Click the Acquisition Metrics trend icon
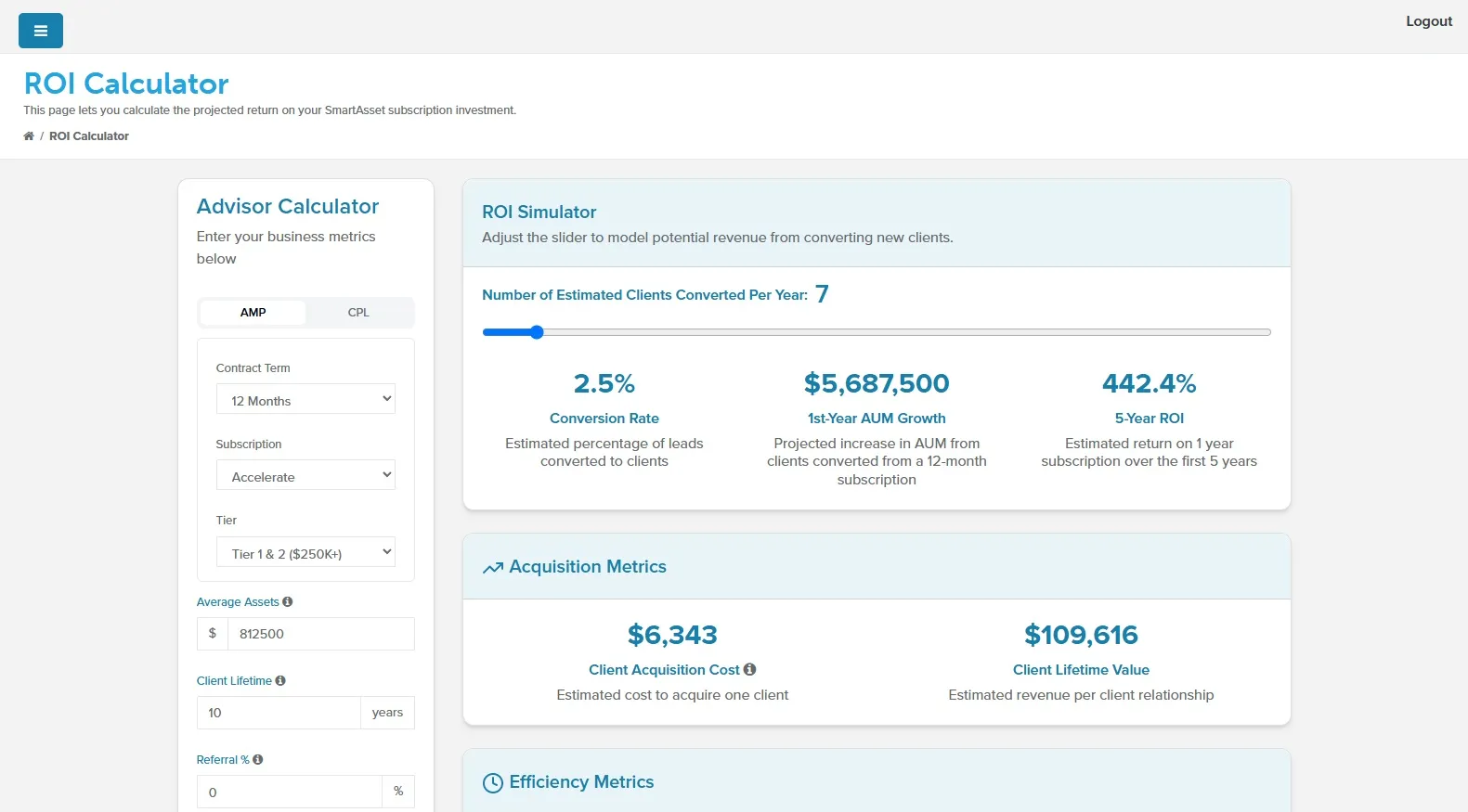Screen dimensions: 1468x812 coord(493,568)
